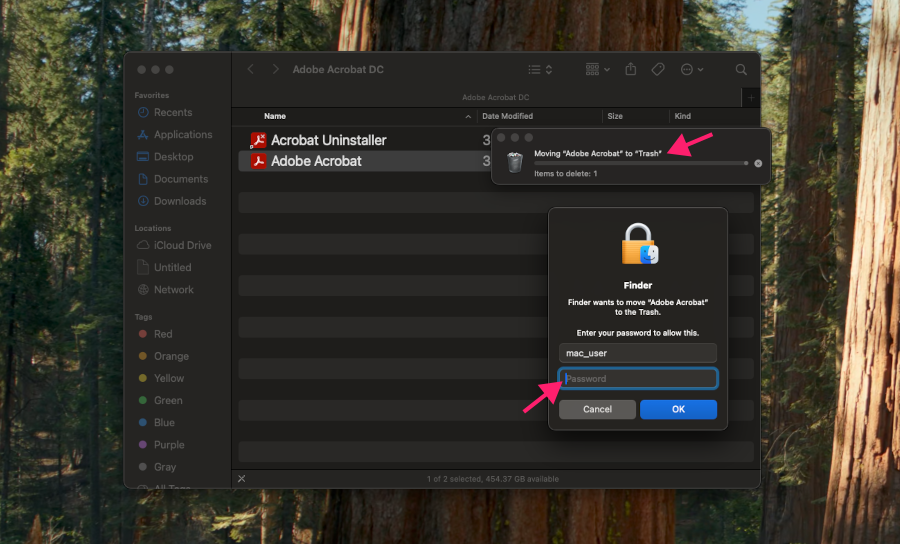Click the X icon in Finder status bar
Image resolution: width=900 pixels, height=544 pixels.
pyautogui.click(x=242, y=479)
